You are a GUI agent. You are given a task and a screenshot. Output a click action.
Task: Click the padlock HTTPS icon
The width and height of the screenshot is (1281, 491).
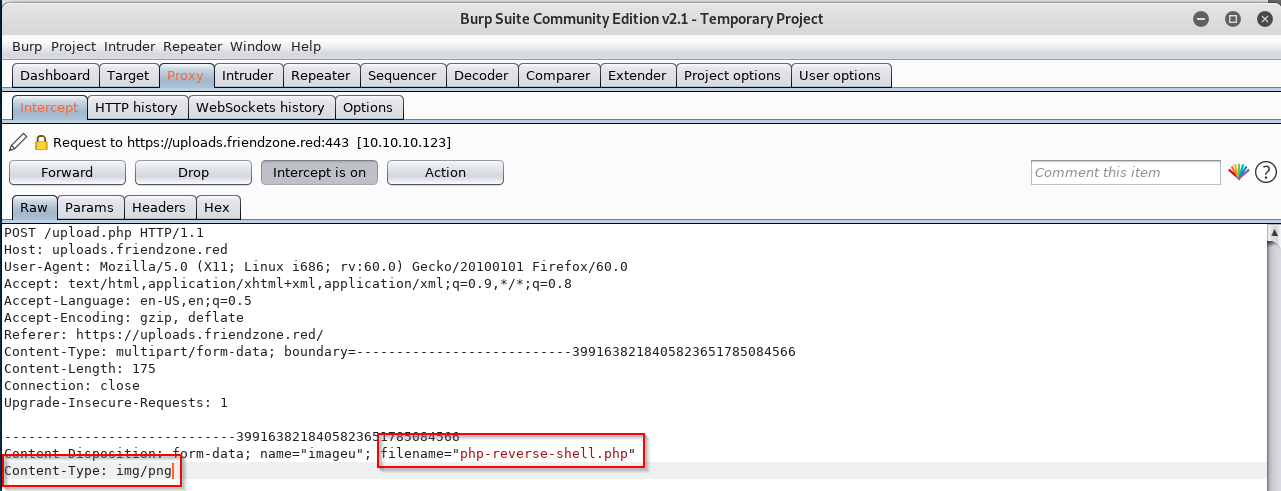point(41,142)
